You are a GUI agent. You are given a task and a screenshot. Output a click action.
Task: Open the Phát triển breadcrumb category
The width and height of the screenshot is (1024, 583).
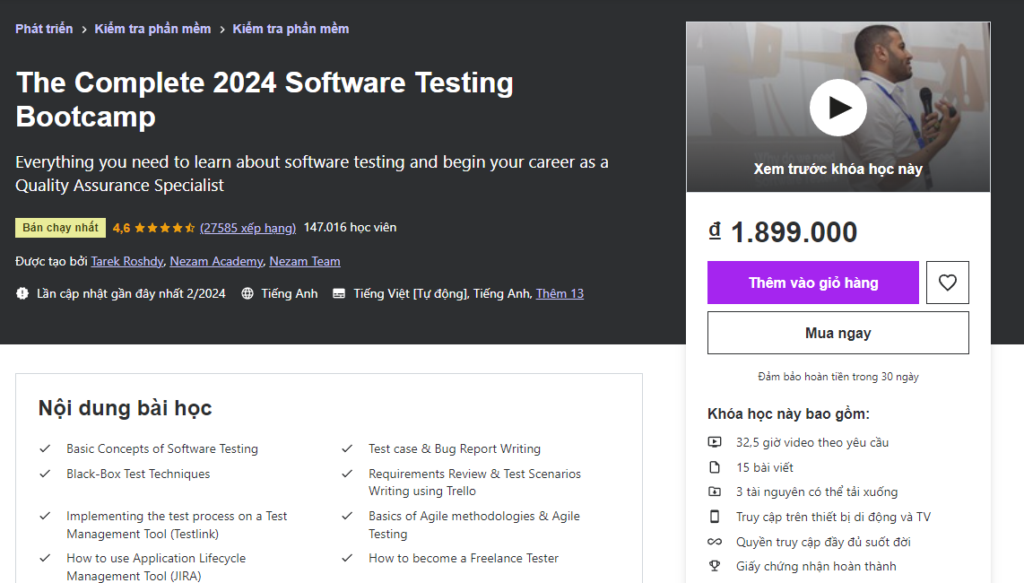coord(44,29)
